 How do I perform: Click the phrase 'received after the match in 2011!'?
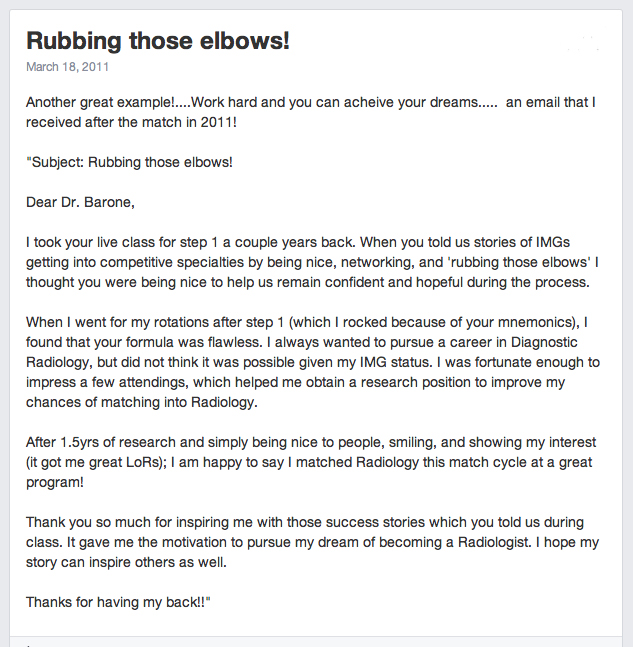[131, 122]
